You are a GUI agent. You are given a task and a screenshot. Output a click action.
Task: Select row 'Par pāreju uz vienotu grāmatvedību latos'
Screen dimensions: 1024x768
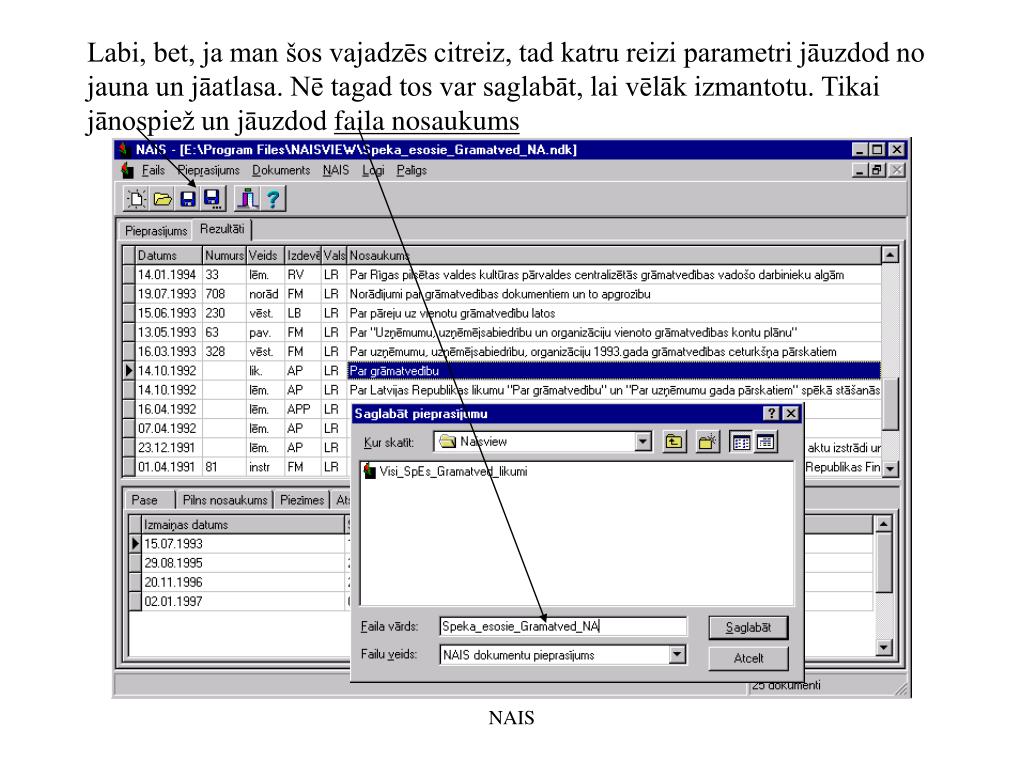[502, 313]
